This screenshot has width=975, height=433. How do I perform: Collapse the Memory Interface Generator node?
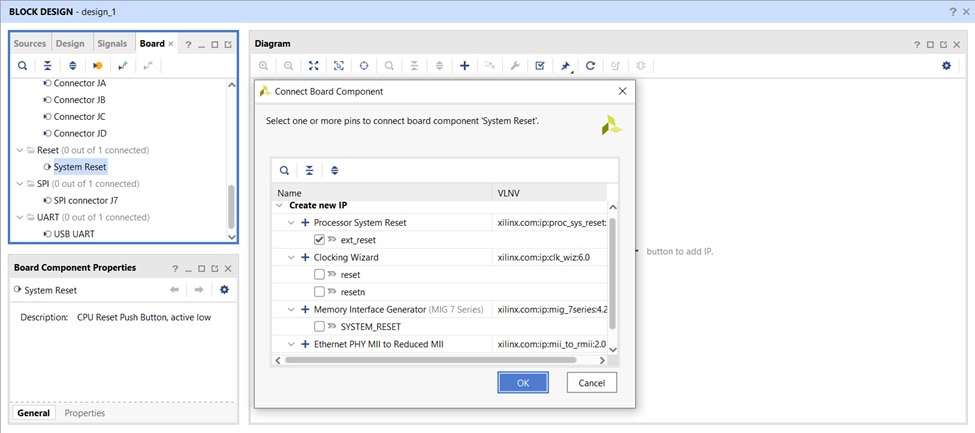click(x=292, y=309)
